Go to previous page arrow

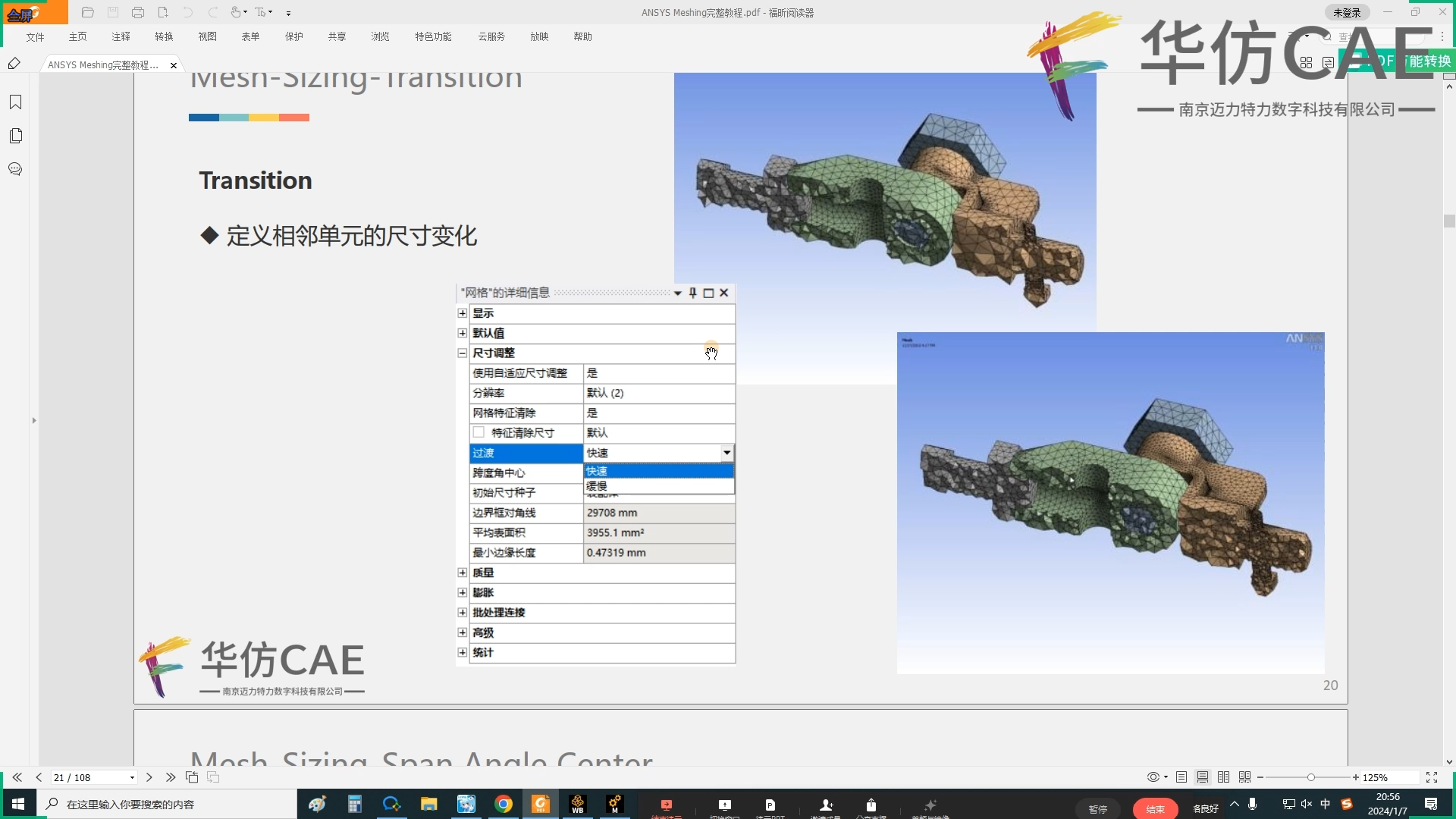[x=39, y=777]
